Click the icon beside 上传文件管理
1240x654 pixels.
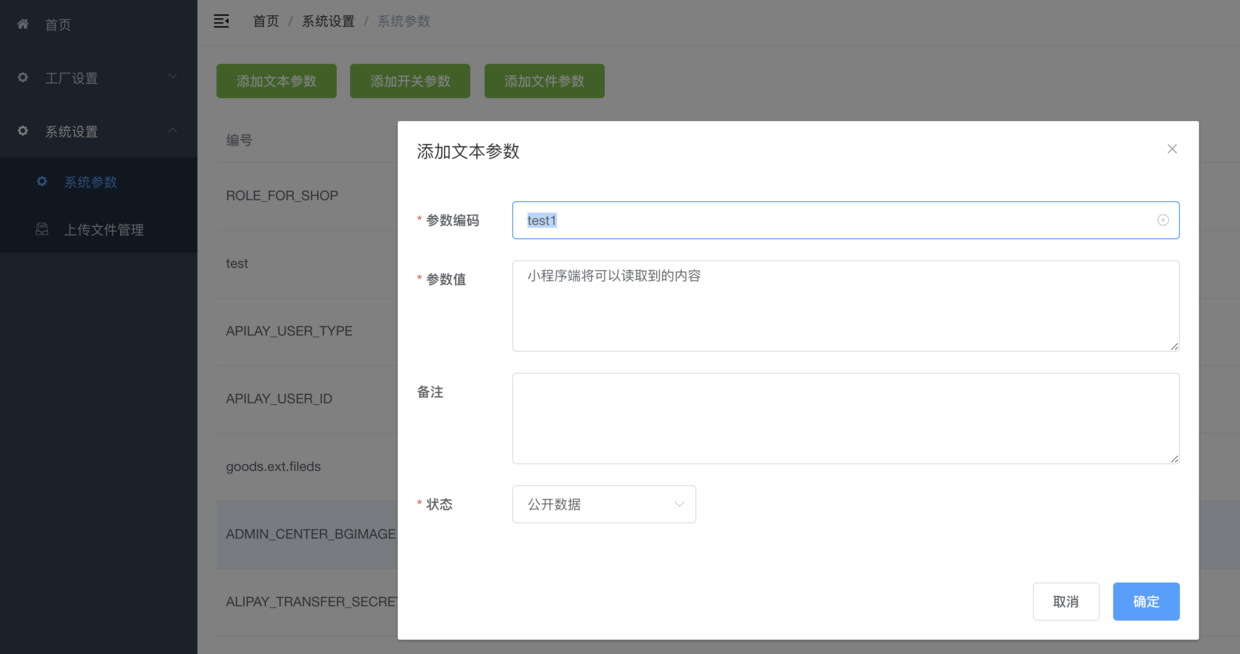[42, 229]
